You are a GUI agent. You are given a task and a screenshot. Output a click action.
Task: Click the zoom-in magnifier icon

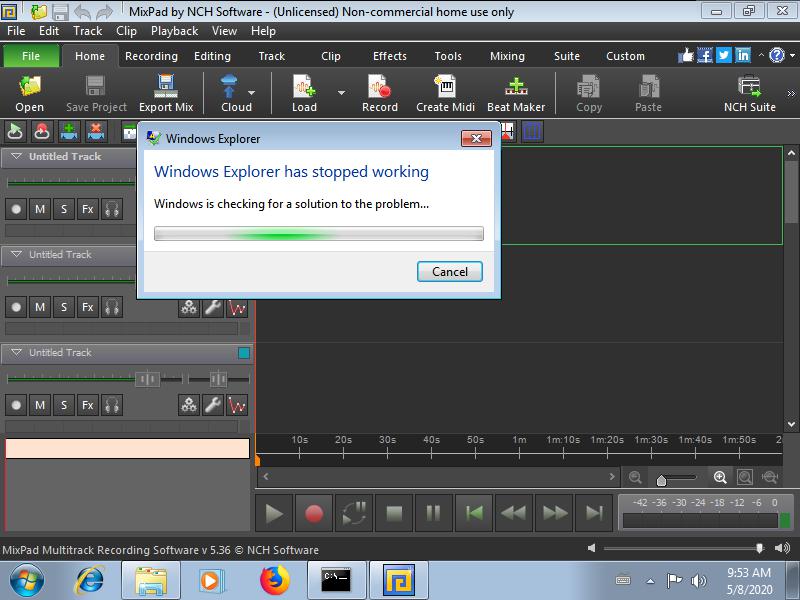(720, 477)
